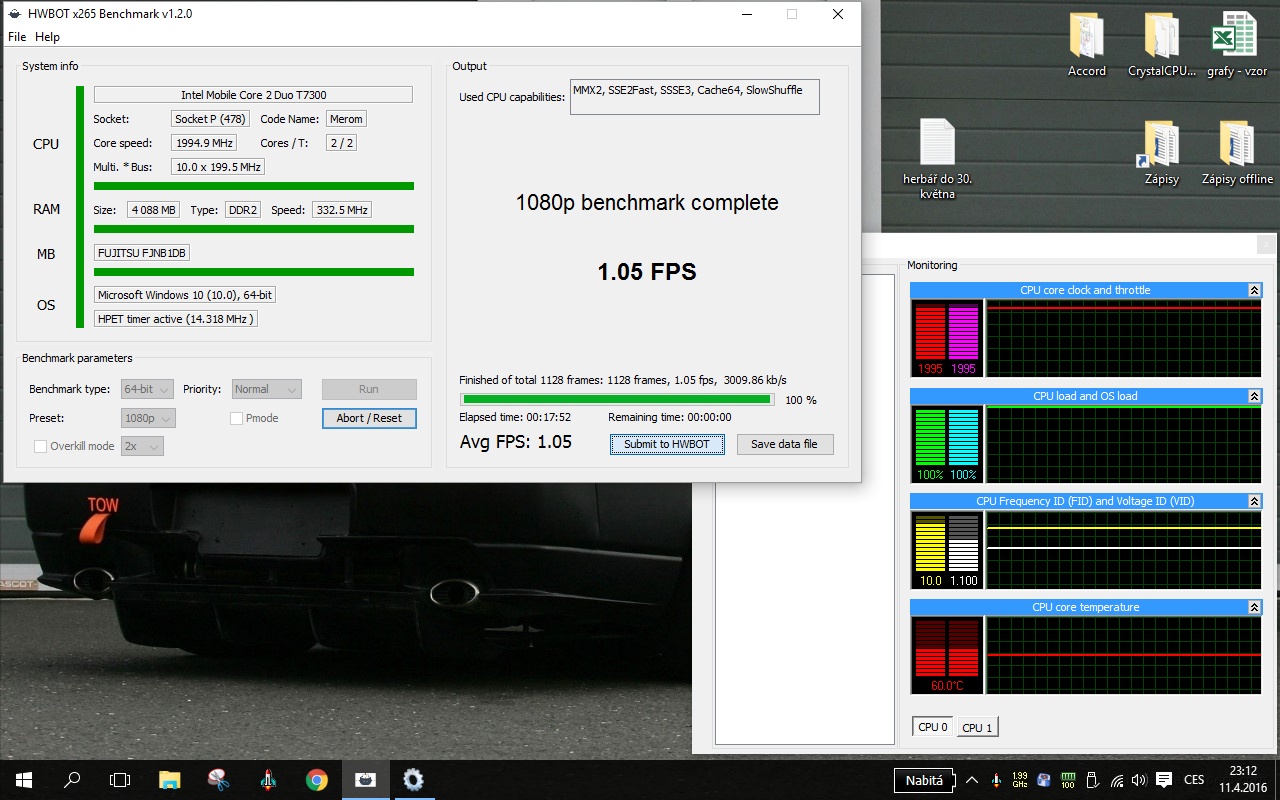This screenshot has height=800, width=1280.
Task: Click the Safely Remove Hardware tray icon
Action: (1092, 780)
